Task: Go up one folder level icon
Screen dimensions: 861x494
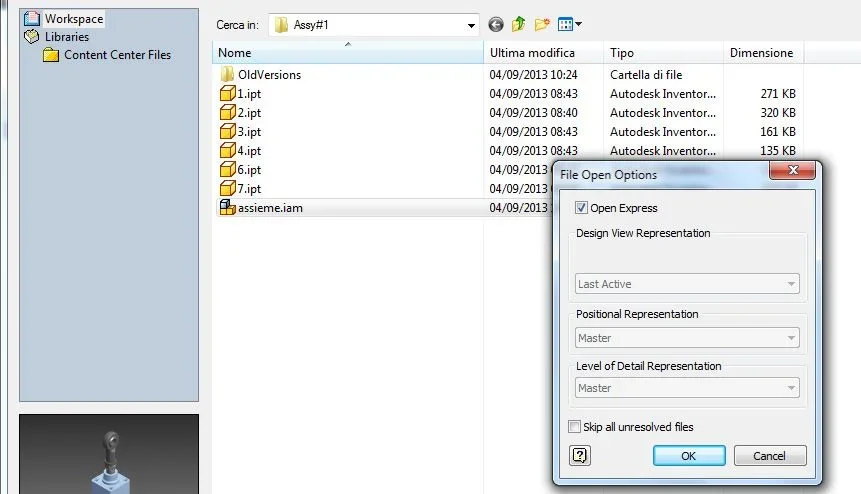Action: [518, 24]
